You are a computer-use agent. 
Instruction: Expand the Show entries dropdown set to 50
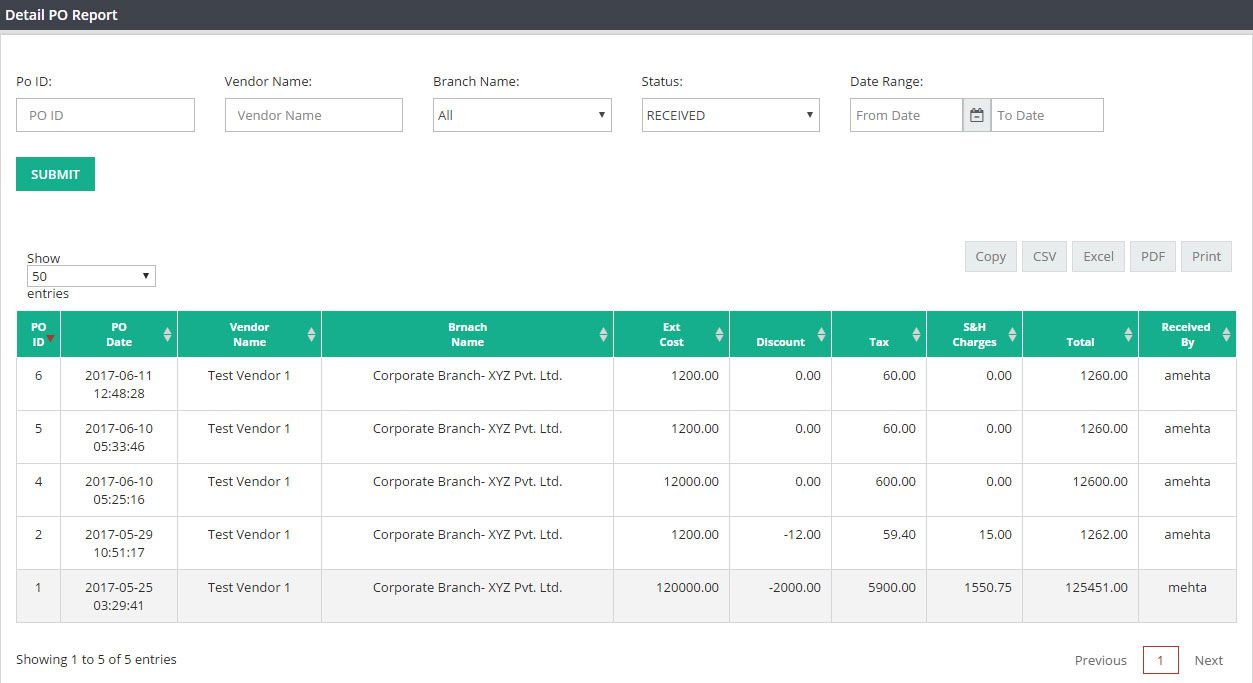(91, 276)
